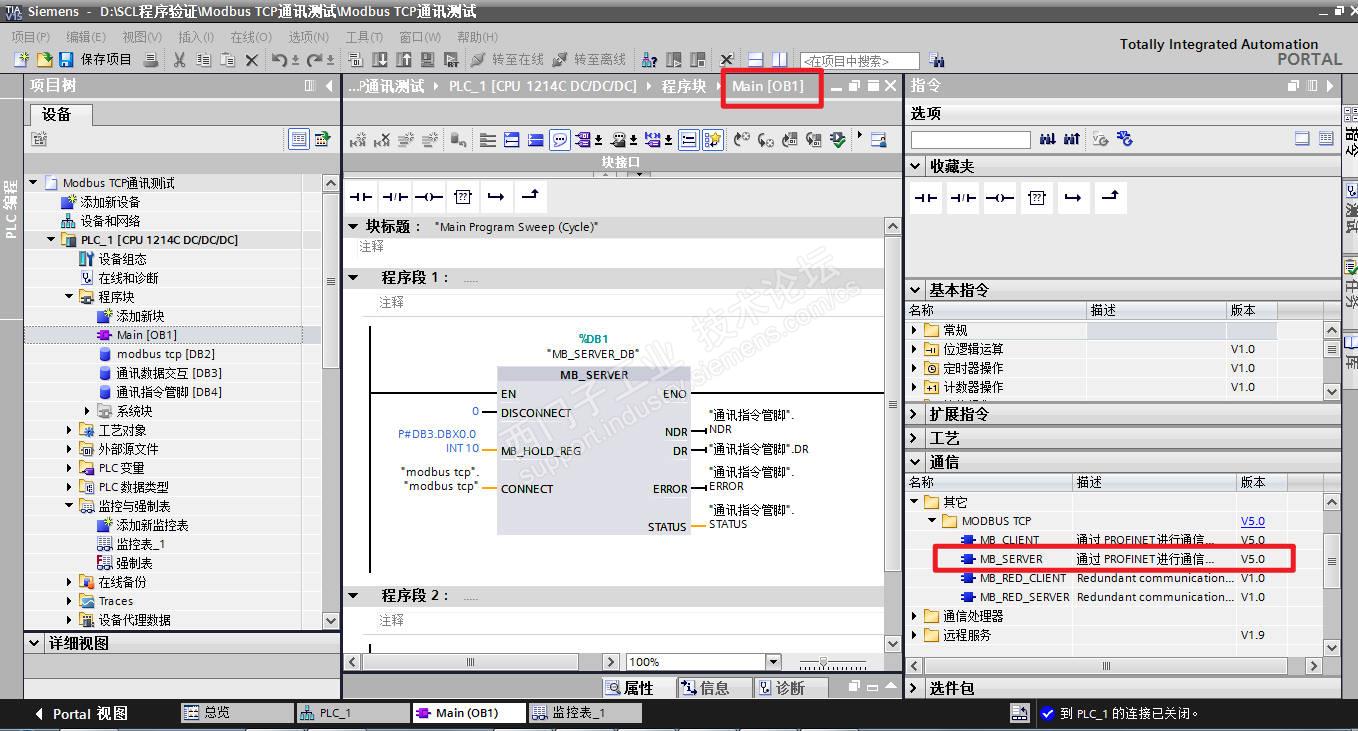Click the delete X icon in main toolbar

tap(251, 60)
